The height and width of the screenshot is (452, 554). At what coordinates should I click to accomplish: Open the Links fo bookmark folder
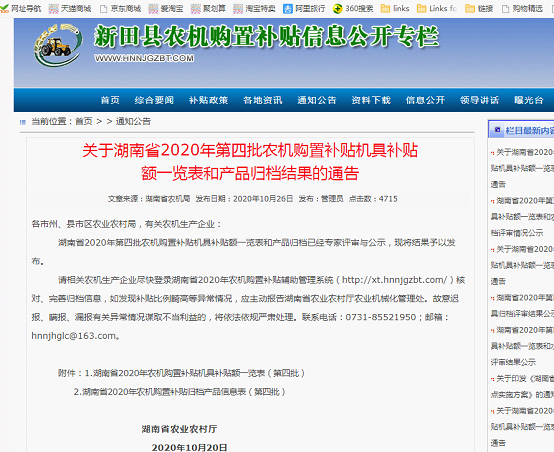point(437,8)
